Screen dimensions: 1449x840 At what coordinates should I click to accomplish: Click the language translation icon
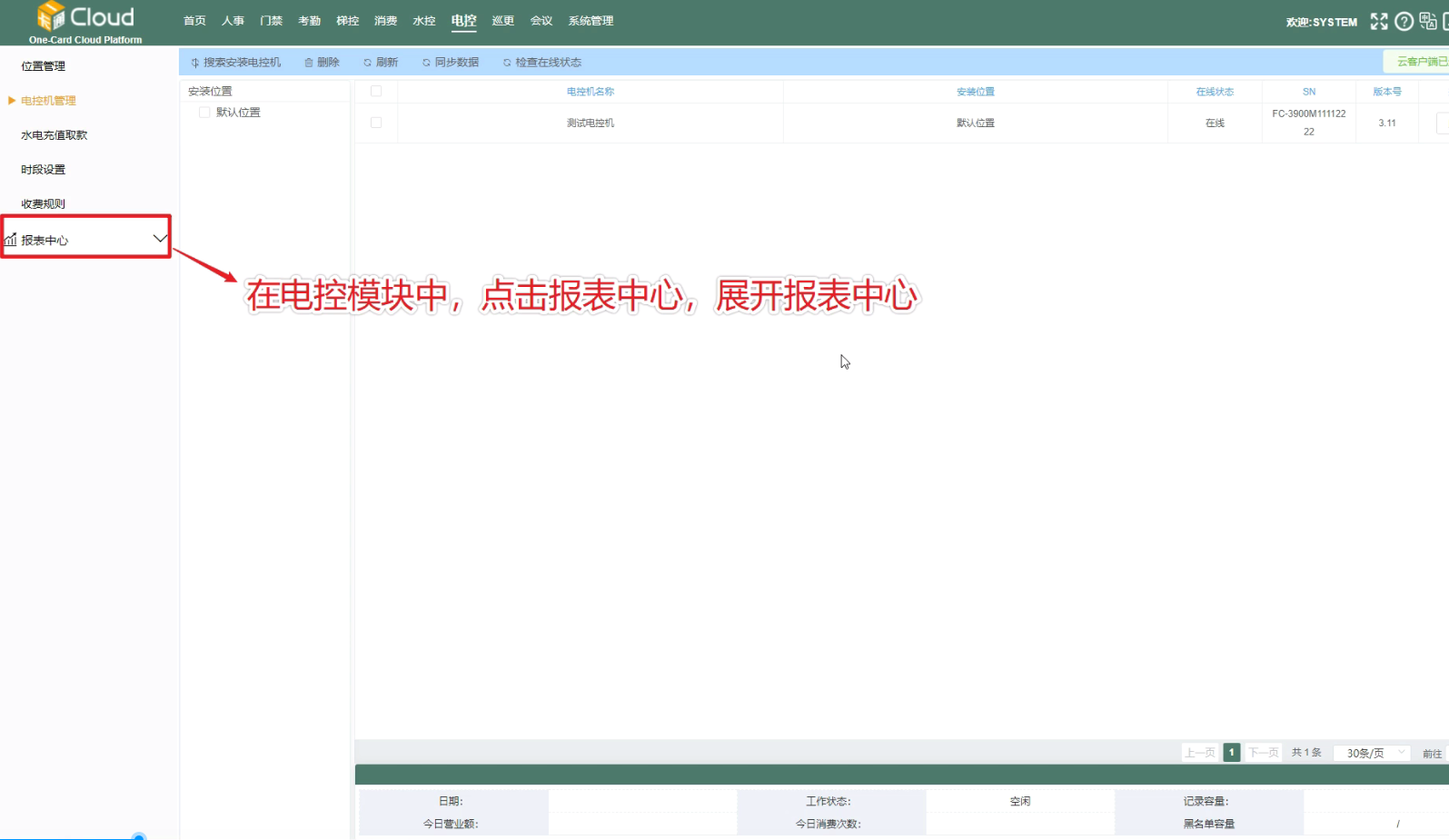coord(1427,22)
